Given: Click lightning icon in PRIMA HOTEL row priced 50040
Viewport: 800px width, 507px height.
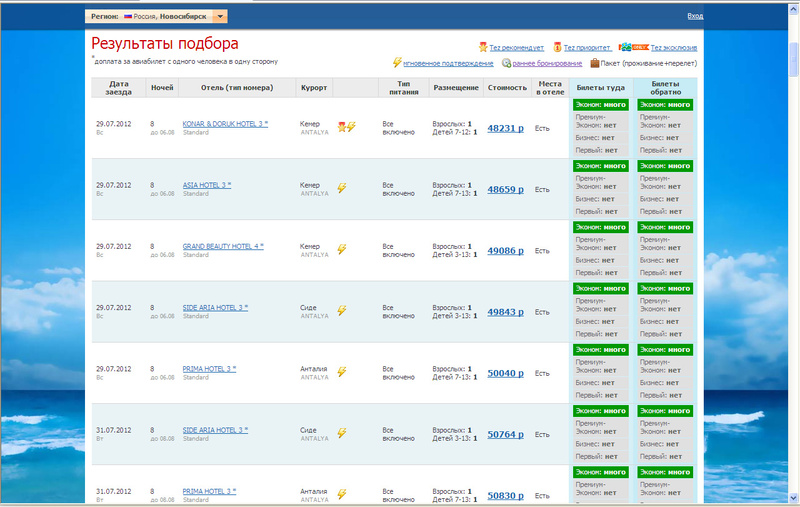Looking at the screenshot, I should 342,371.
